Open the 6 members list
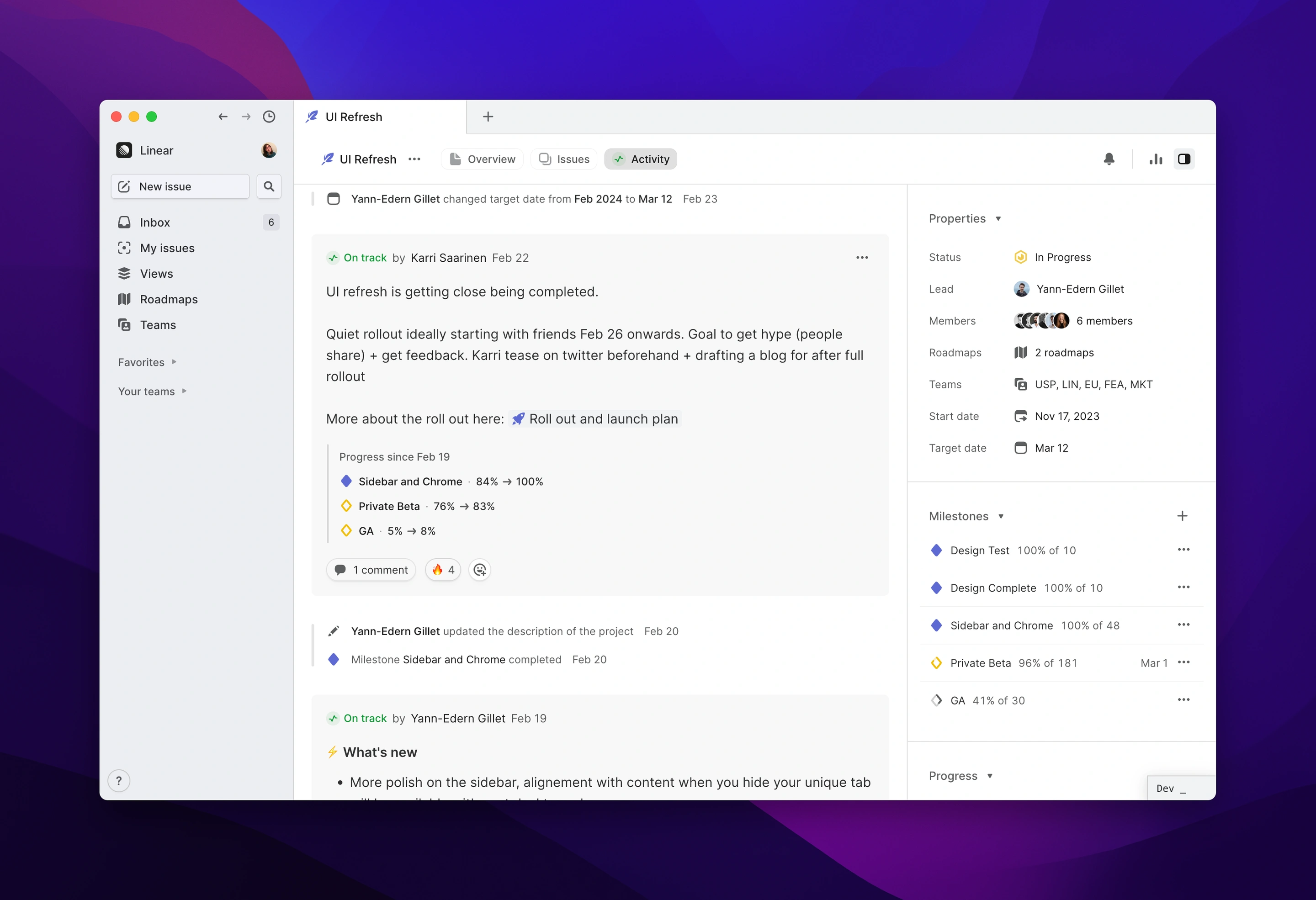 [x=1073, y=321]
